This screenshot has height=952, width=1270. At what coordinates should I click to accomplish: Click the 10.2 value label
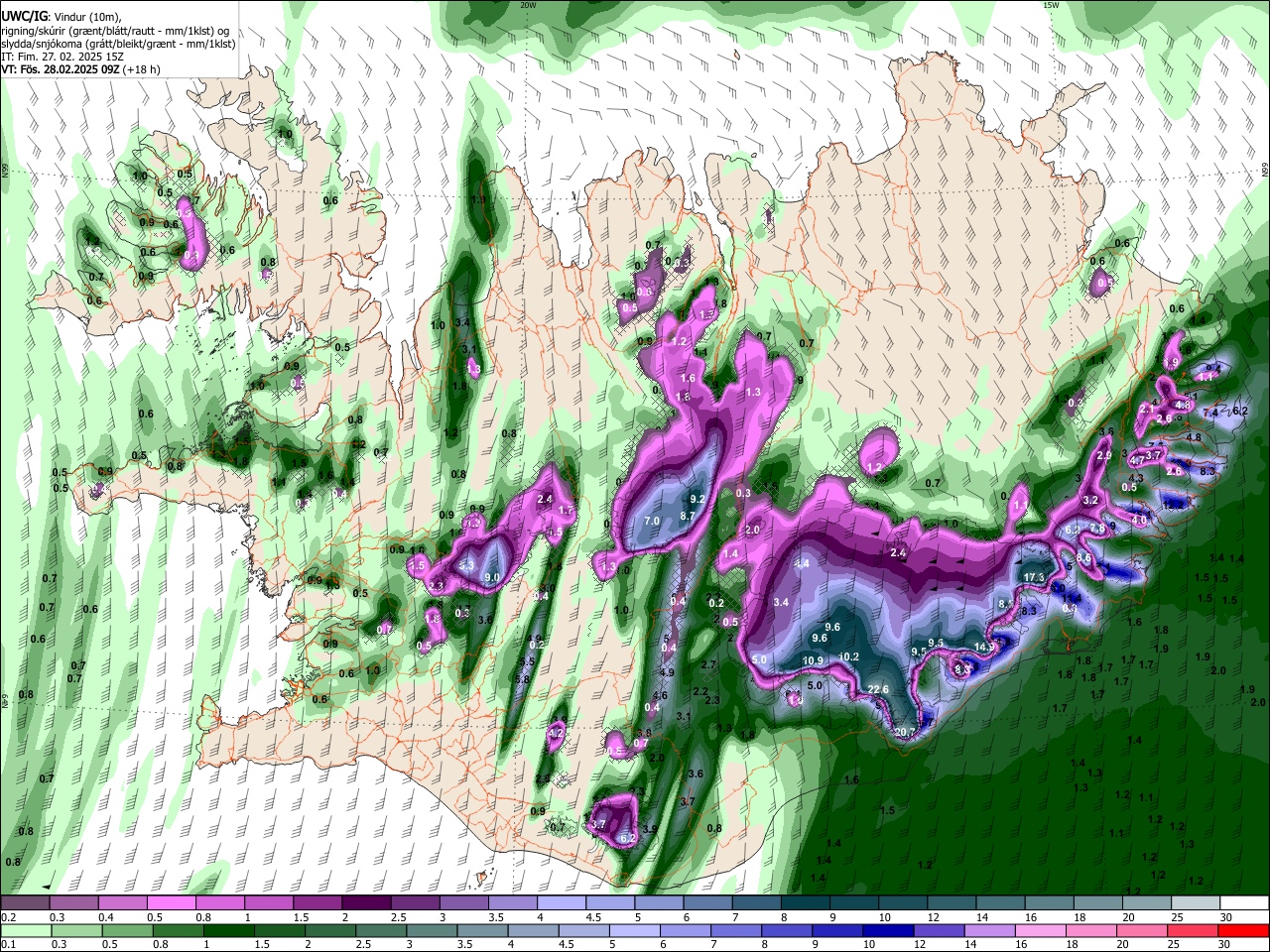click(x=849, y=656)
